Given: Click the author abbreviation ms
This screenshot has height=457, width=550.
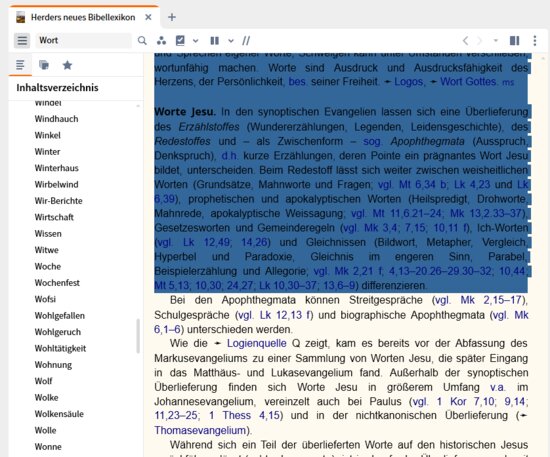Looking at the screenshot, I should pyautogui.click(x=508, y=82).
